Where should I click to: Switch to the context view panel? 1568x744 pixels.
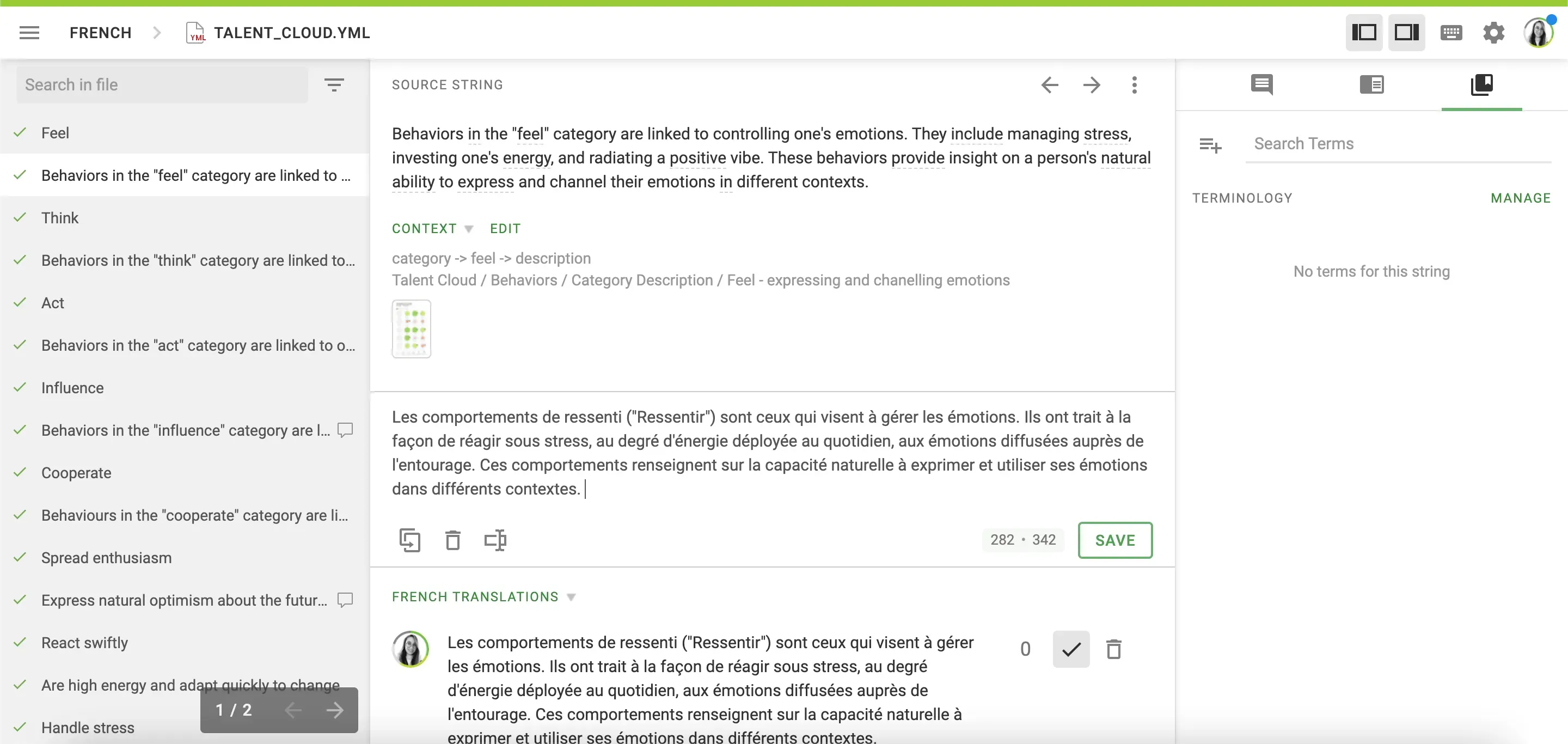tap(1371, 84)
